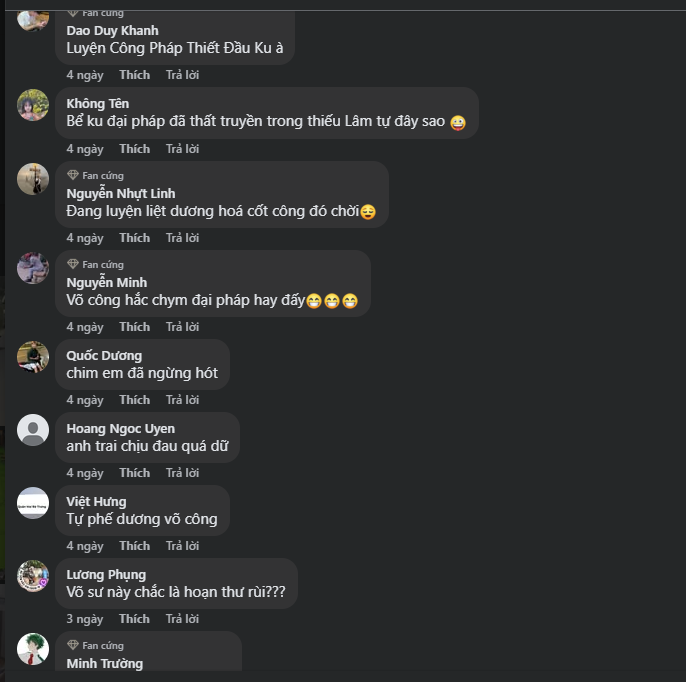Viewport: 686px width, 682px height.
Task: Click Nguyễn Minh's profile avatar
Action: click(x=33, y=268)
